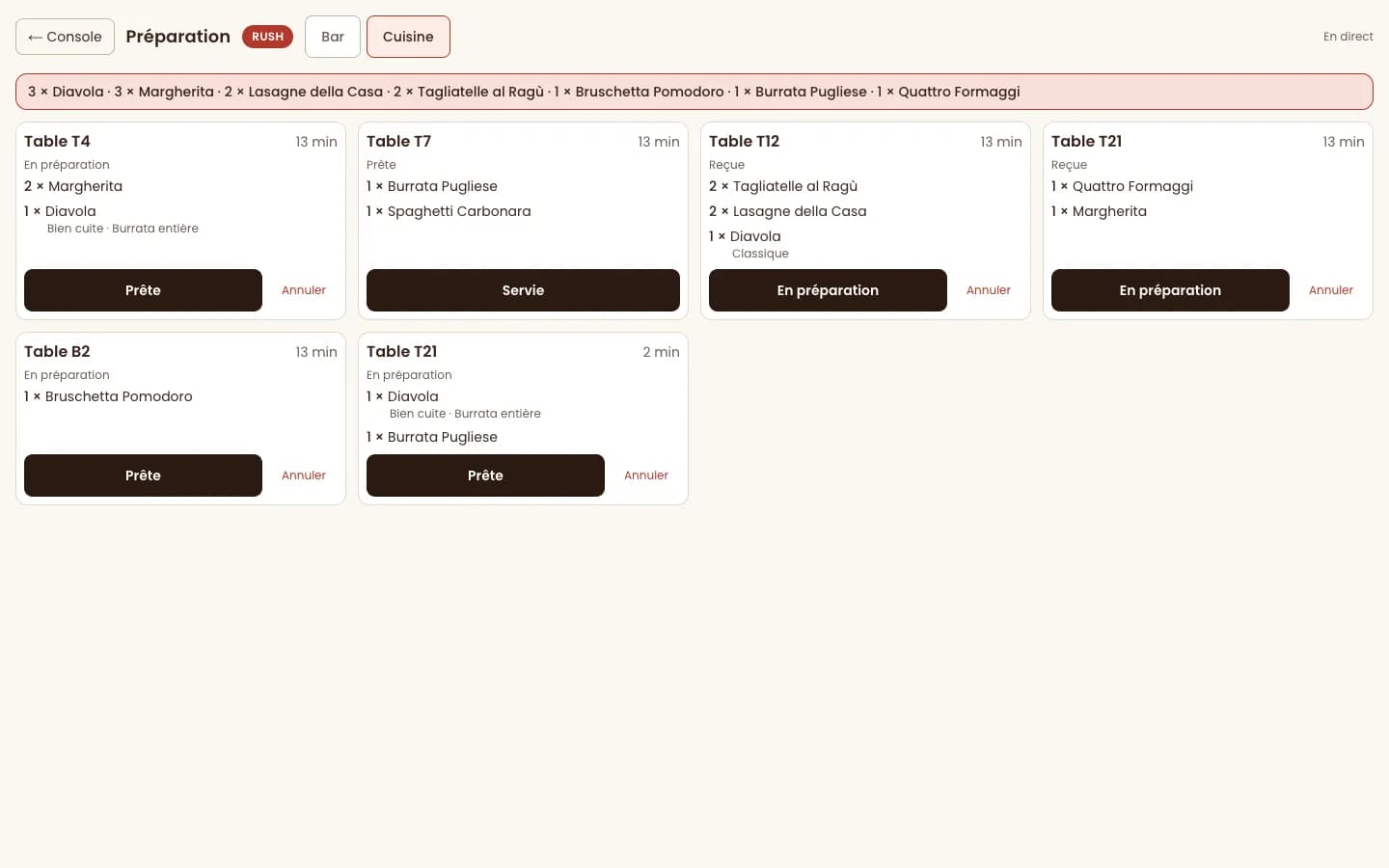Click 1 × Burrata Pugliese in Table T7
This screenshot has height=868, width=1389.
coord(432,186)
